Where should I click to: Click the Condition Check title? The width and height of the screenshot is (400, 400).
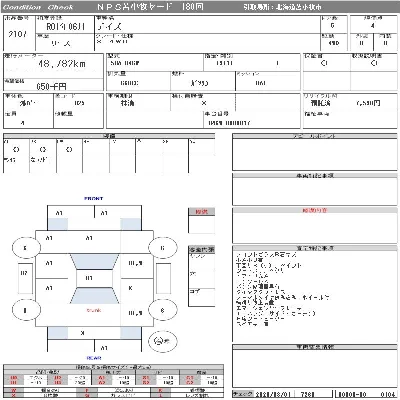point(37,7)
